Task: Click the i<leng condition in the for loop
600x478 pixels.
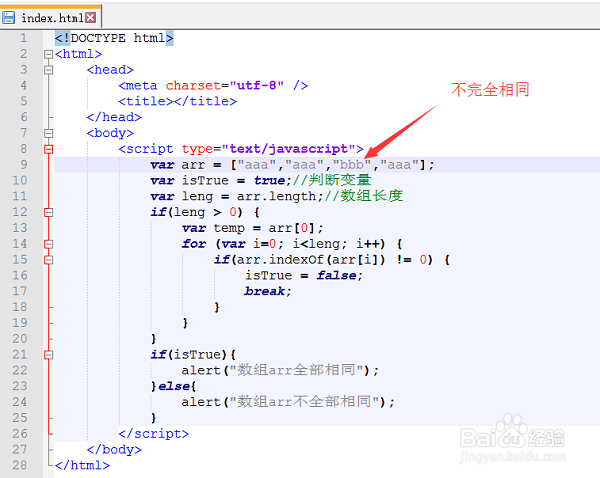Action: 320,244
